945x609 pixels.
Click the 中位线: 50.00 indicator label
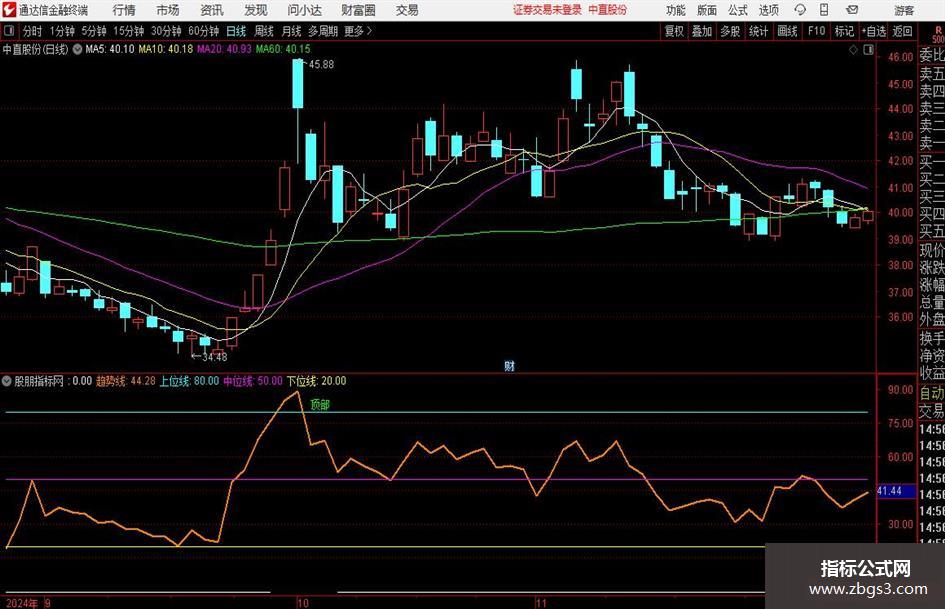[253, 381]
